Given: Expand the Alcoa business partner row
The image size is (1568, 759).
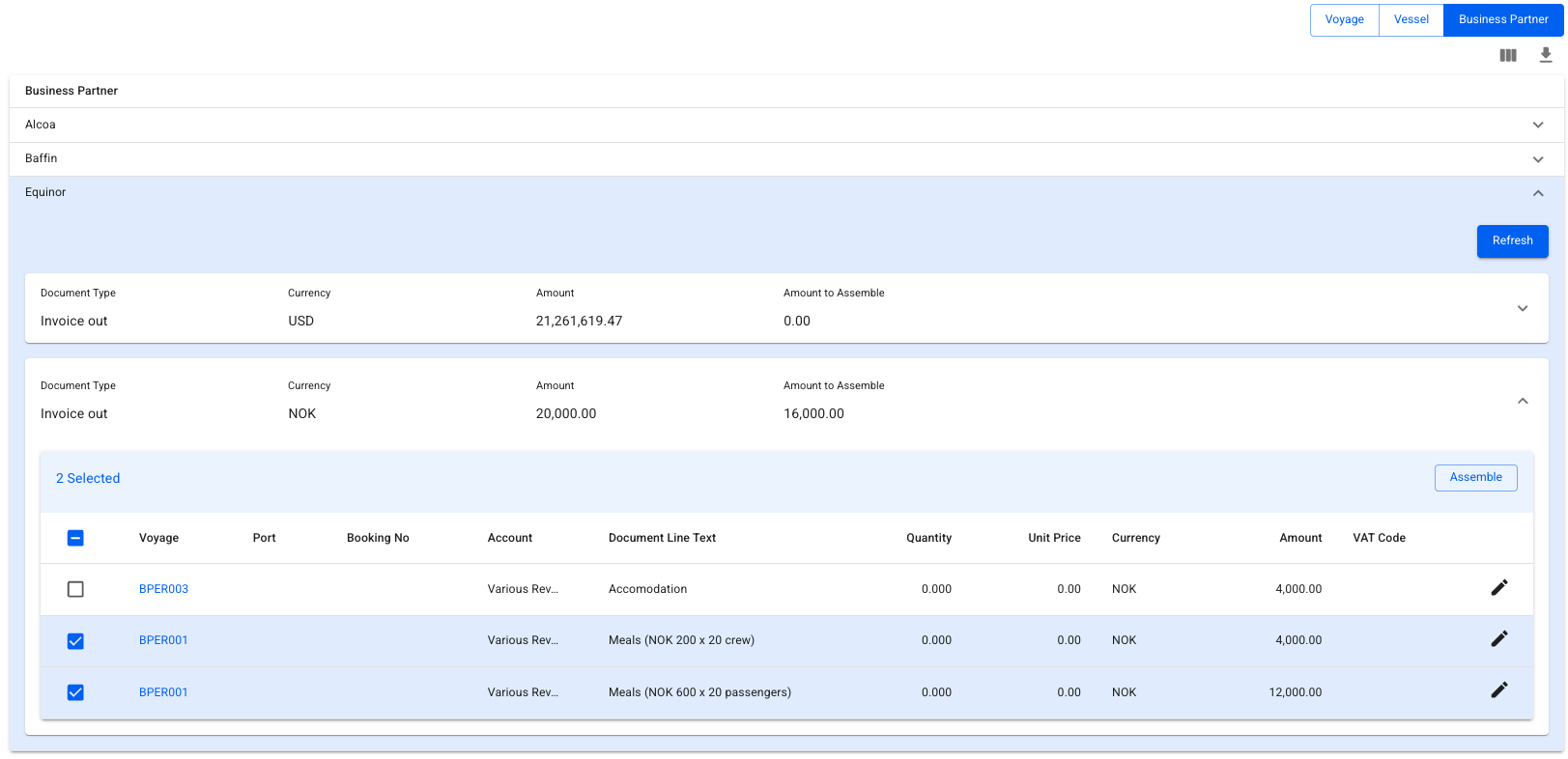Looking at the screenshot, I should tap(1538, 125).
